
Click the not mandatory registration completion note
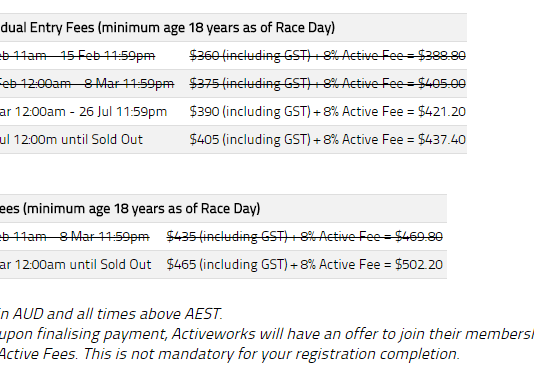[x=230, y=354]
